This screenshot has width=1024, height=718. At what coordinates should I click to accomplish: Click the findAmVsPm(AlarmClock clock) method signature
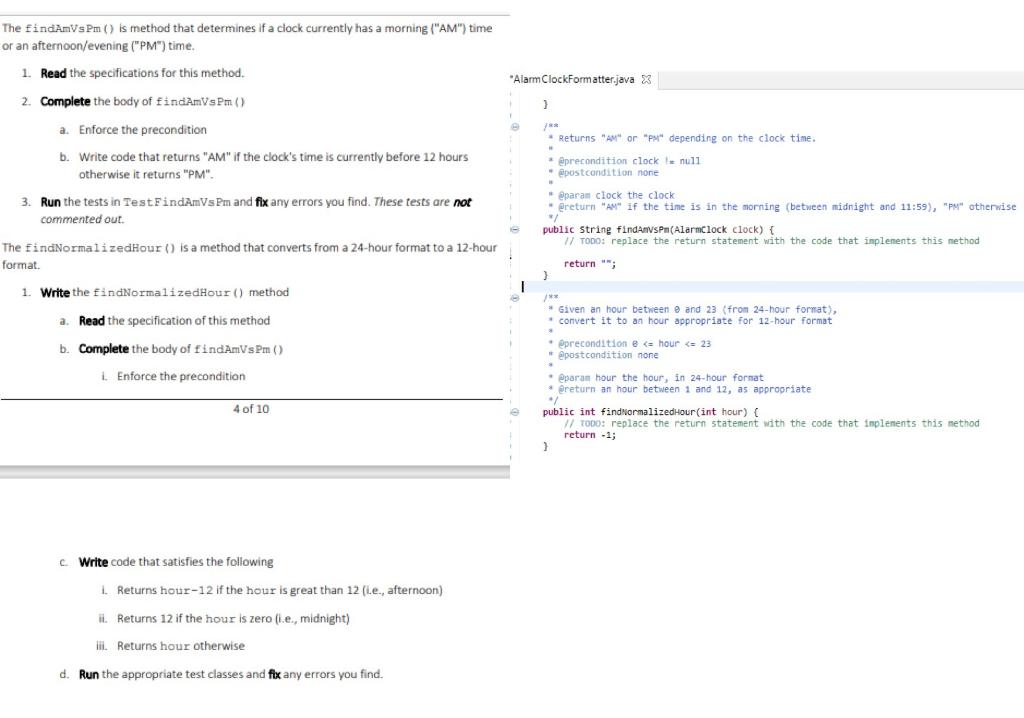tap(658, 230)
